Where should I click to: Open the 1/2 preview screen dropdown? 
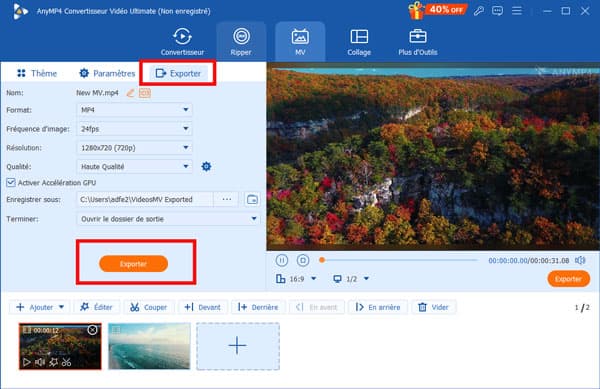click(351, 279)
